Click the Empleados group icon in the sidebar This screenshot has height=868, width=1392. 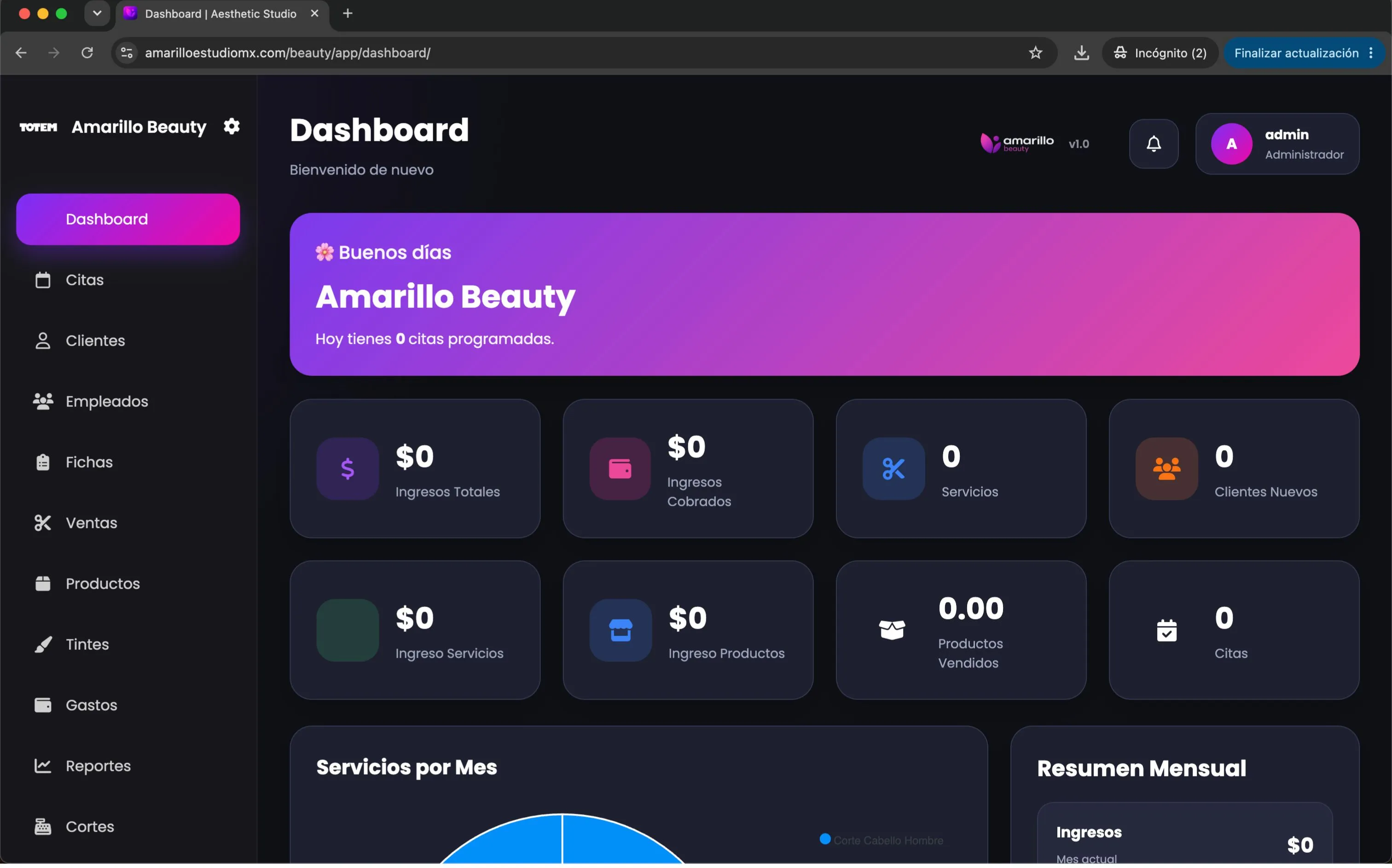pos(42,401)
